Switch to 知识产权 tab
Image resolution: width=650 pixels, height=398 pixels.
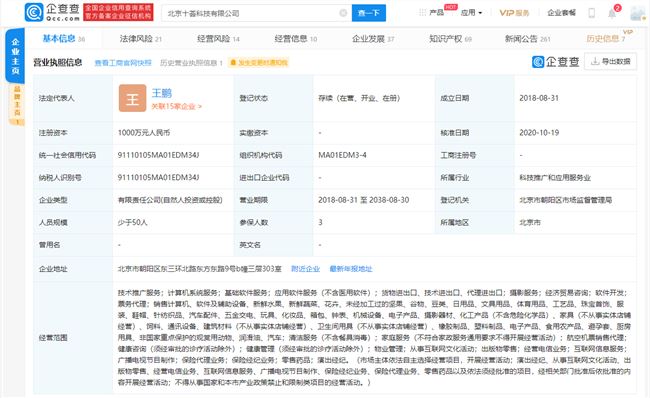point(450,39)
